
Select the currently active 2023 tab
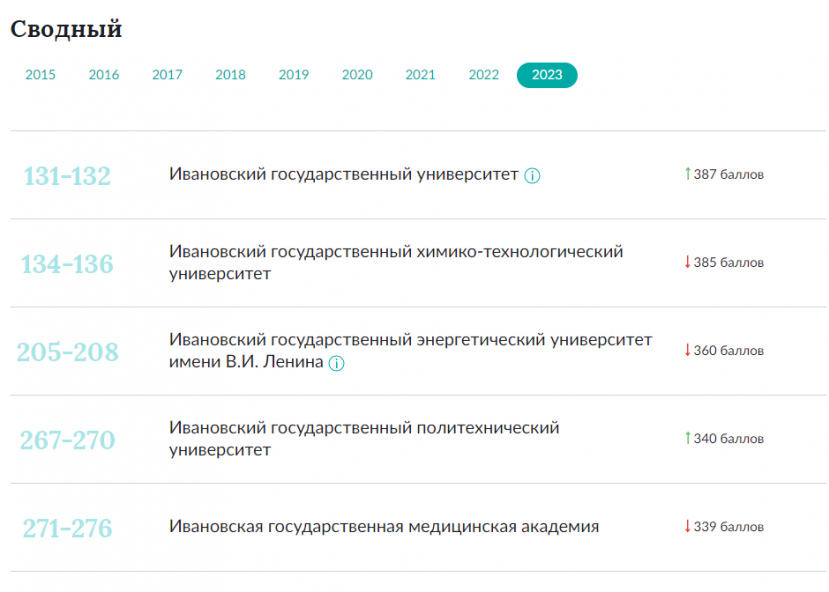[x=547, y=74]
